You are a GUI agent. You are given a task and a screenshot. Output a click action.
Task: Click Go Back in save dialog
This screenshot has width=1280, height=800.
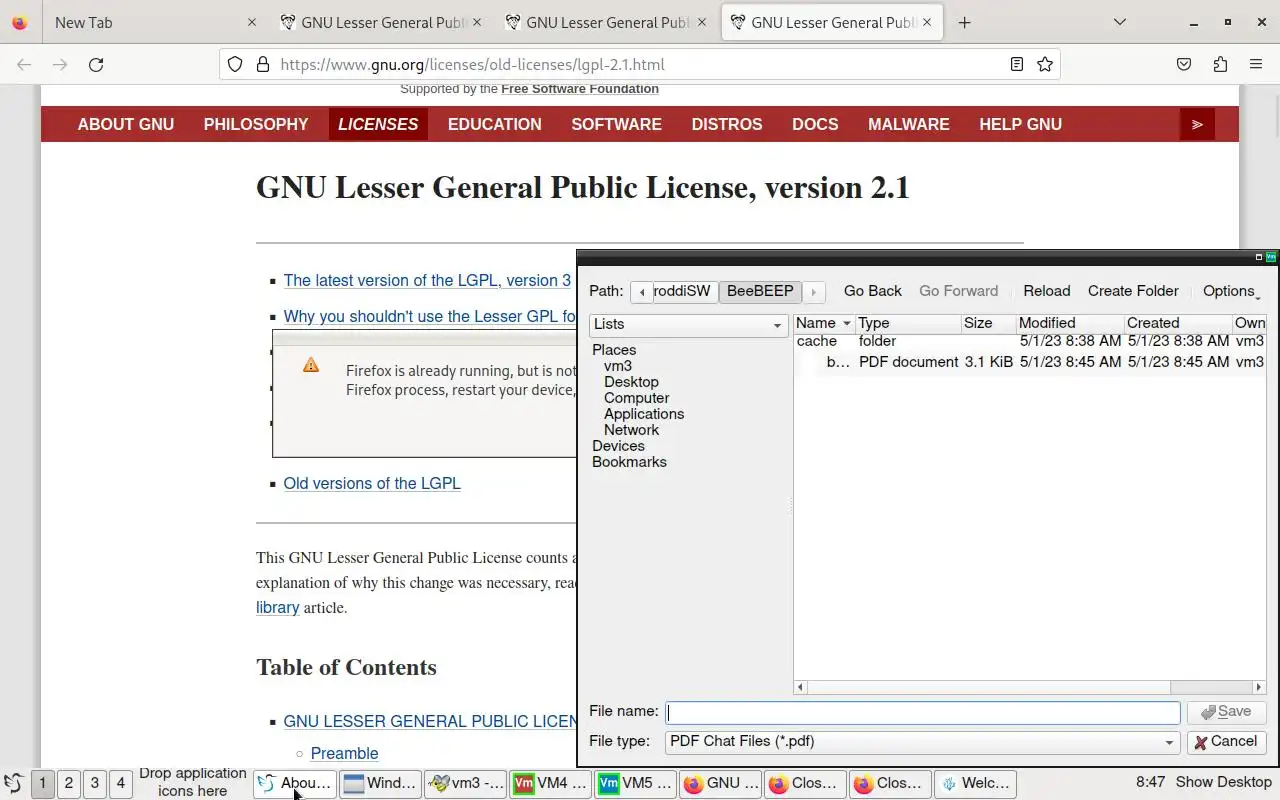[x=873, y=291]
